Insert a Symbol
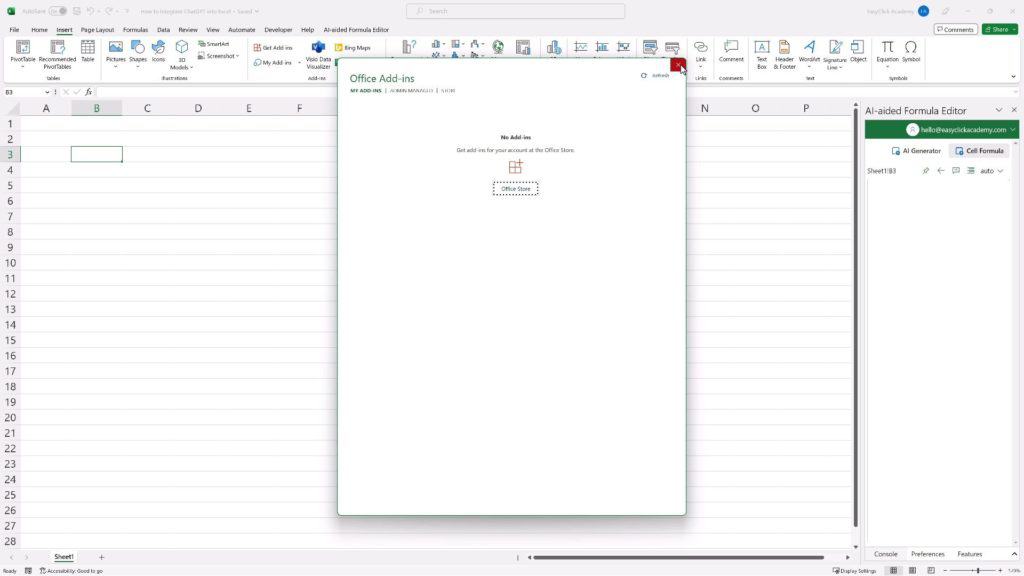The width and height of the screenshot is (1024, 576). pos(911,52)
